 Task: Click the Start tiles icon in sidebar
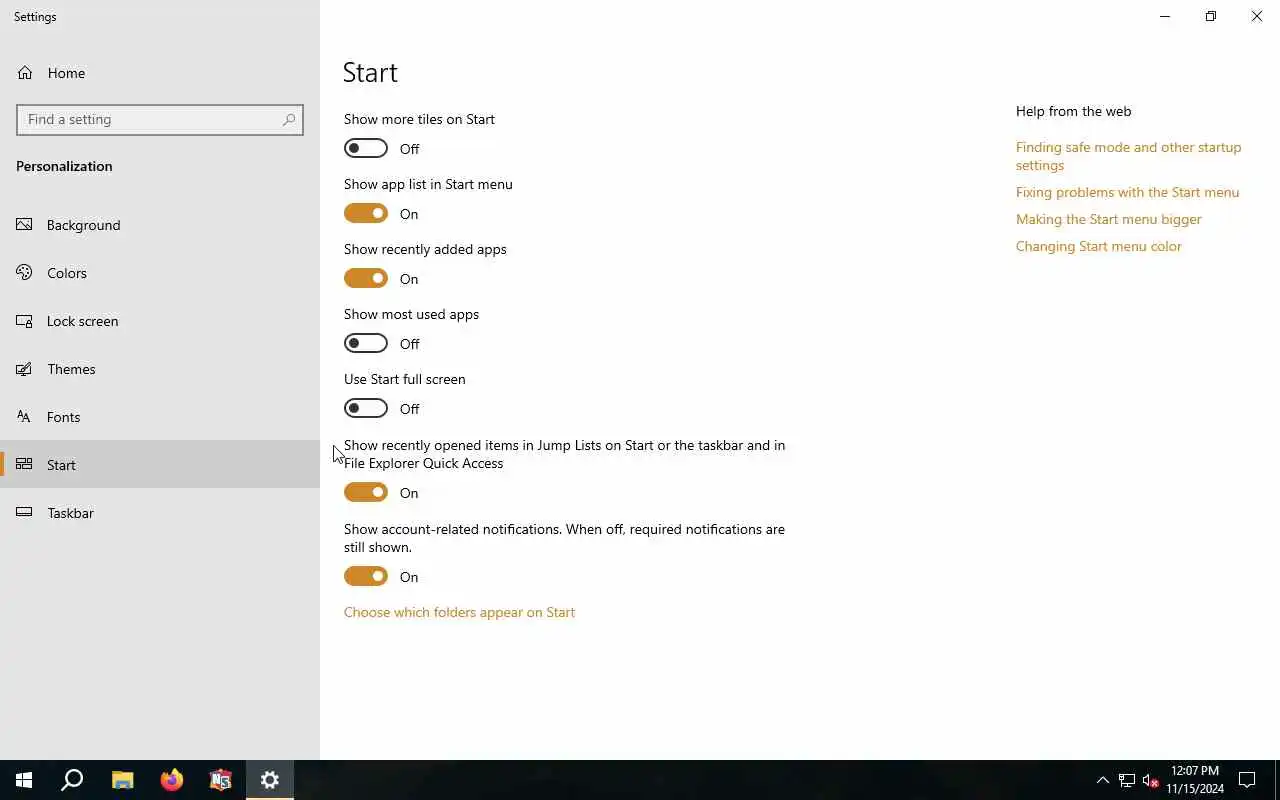[x=25, y=465]
